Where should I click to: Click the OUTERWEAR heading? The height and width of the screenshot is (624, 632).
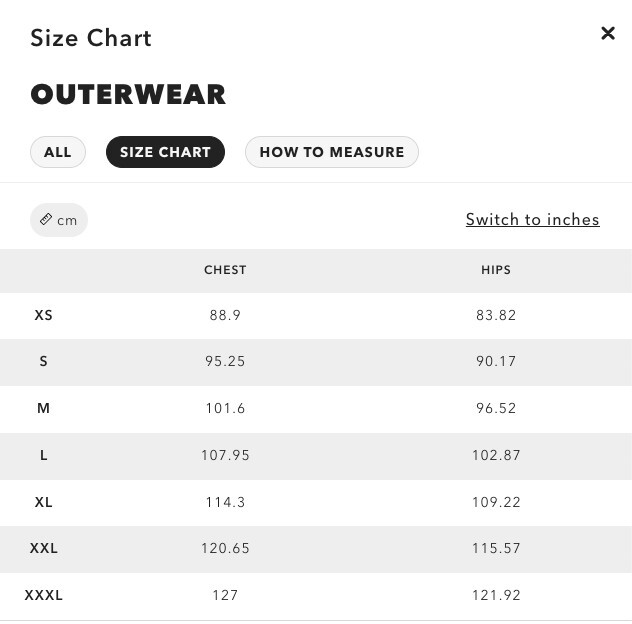(128, 95)
